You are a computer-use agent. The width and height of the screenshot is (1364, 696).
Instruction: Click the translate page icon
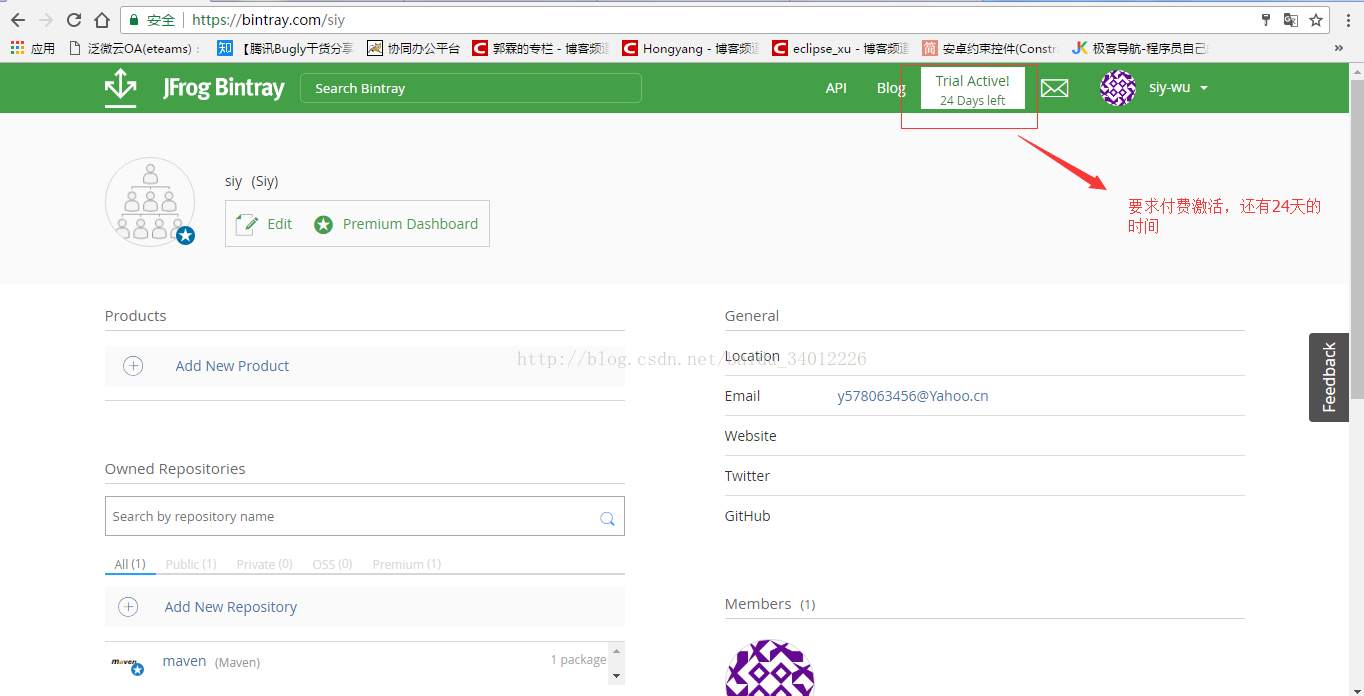click(x=1291, y=20)
